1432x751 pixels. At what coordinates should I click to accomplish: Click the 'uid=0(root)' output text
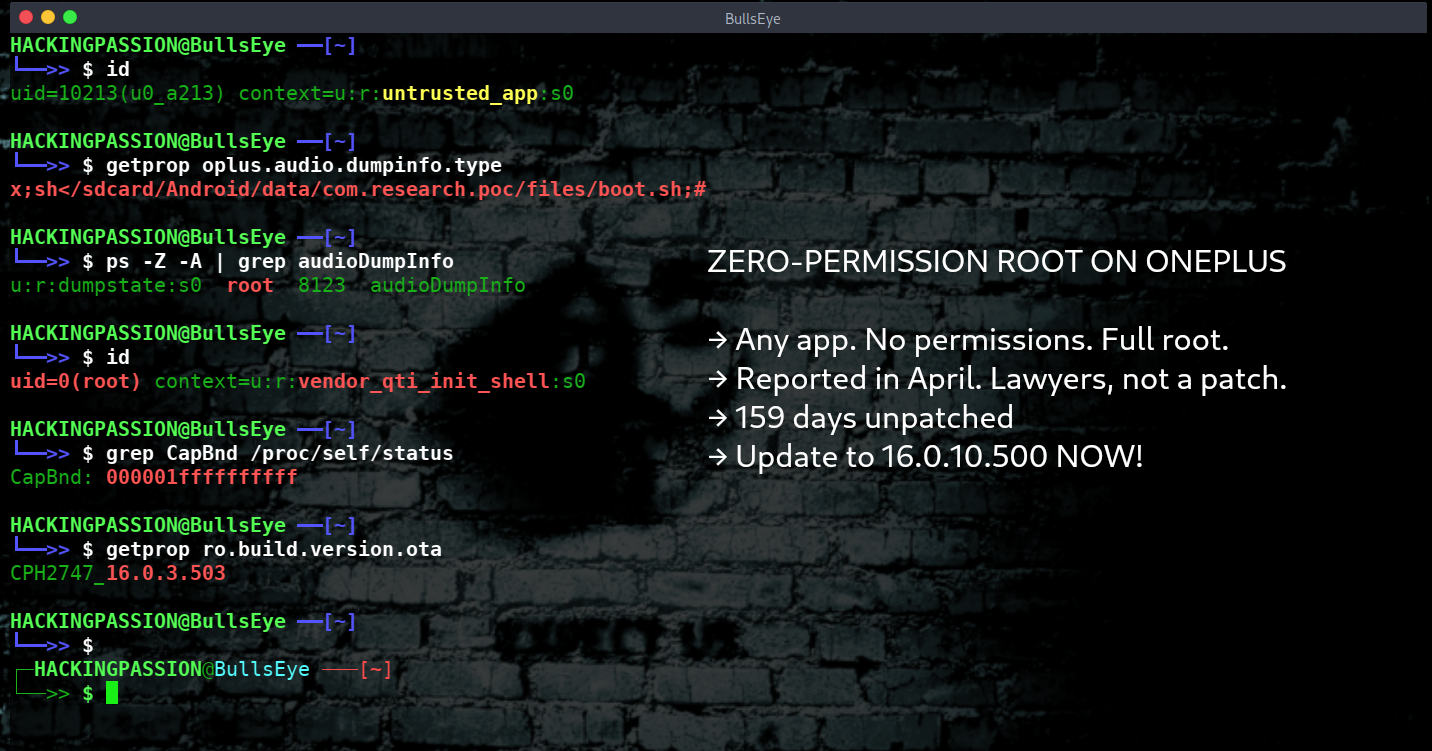pyautogui.click(x=76, y=381)
